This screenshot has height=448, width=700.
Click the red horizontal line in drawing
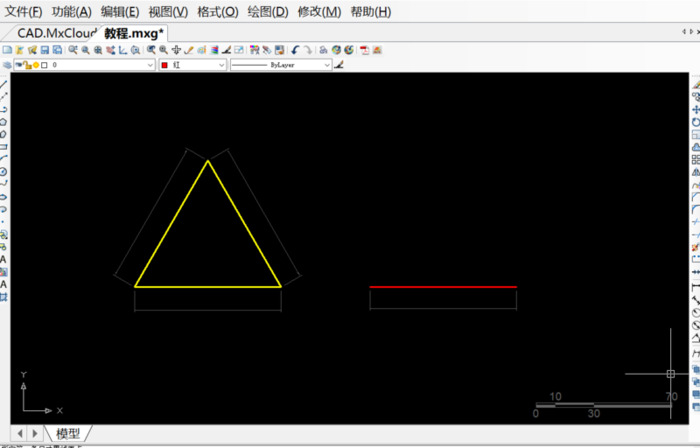click(x=443, y=287)
